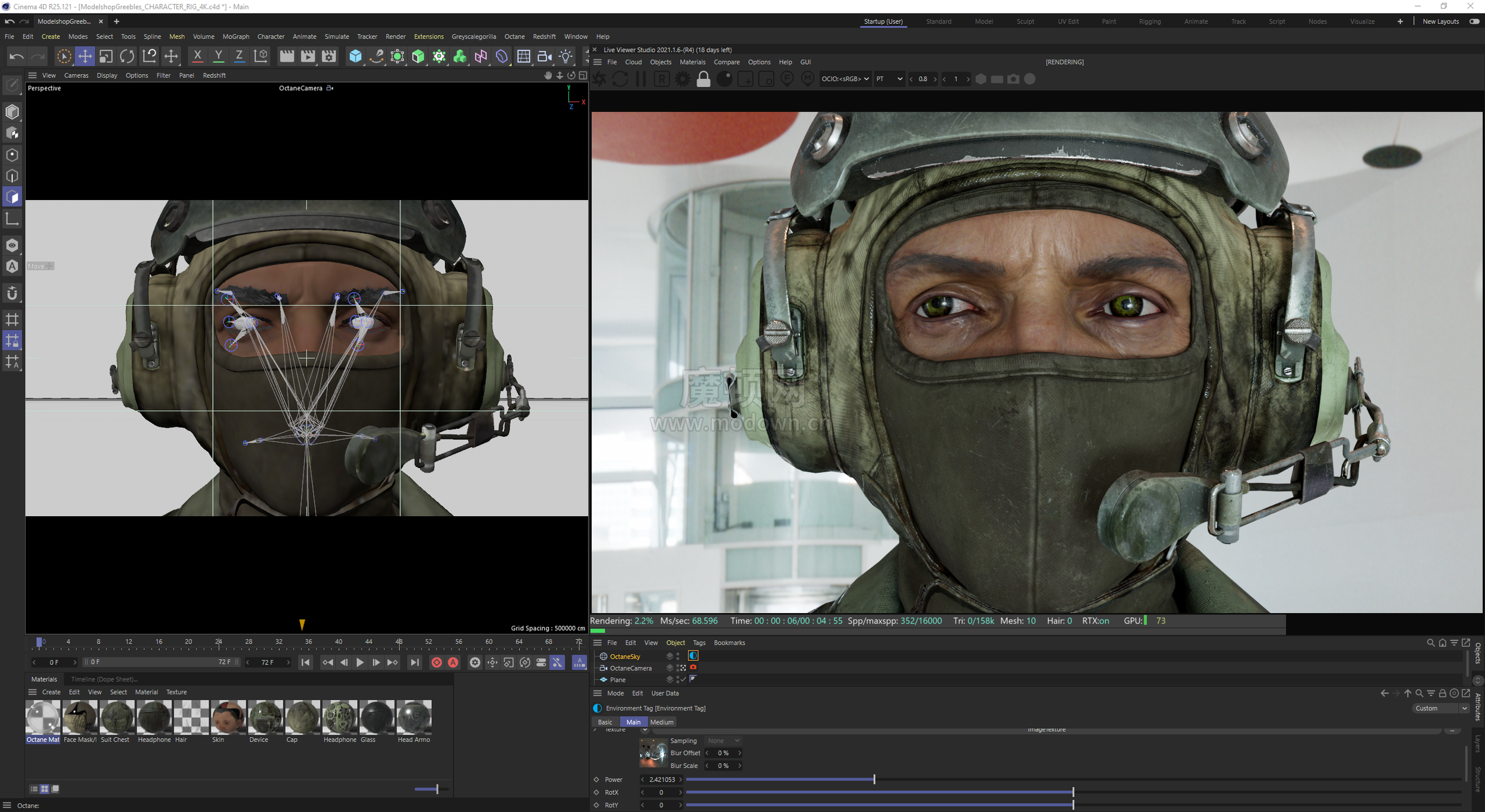Toggle New Layouts switch

1474,21
